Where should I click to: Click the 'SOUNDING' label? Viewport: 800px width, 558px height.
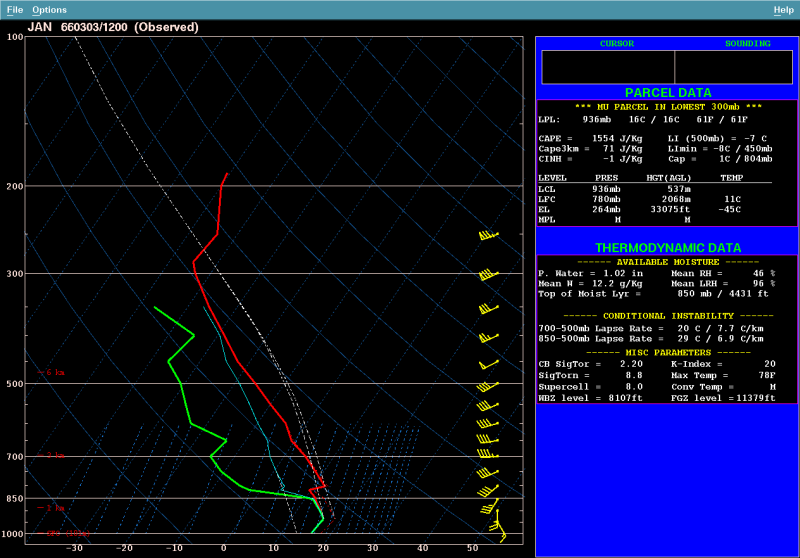click(748, 43)
